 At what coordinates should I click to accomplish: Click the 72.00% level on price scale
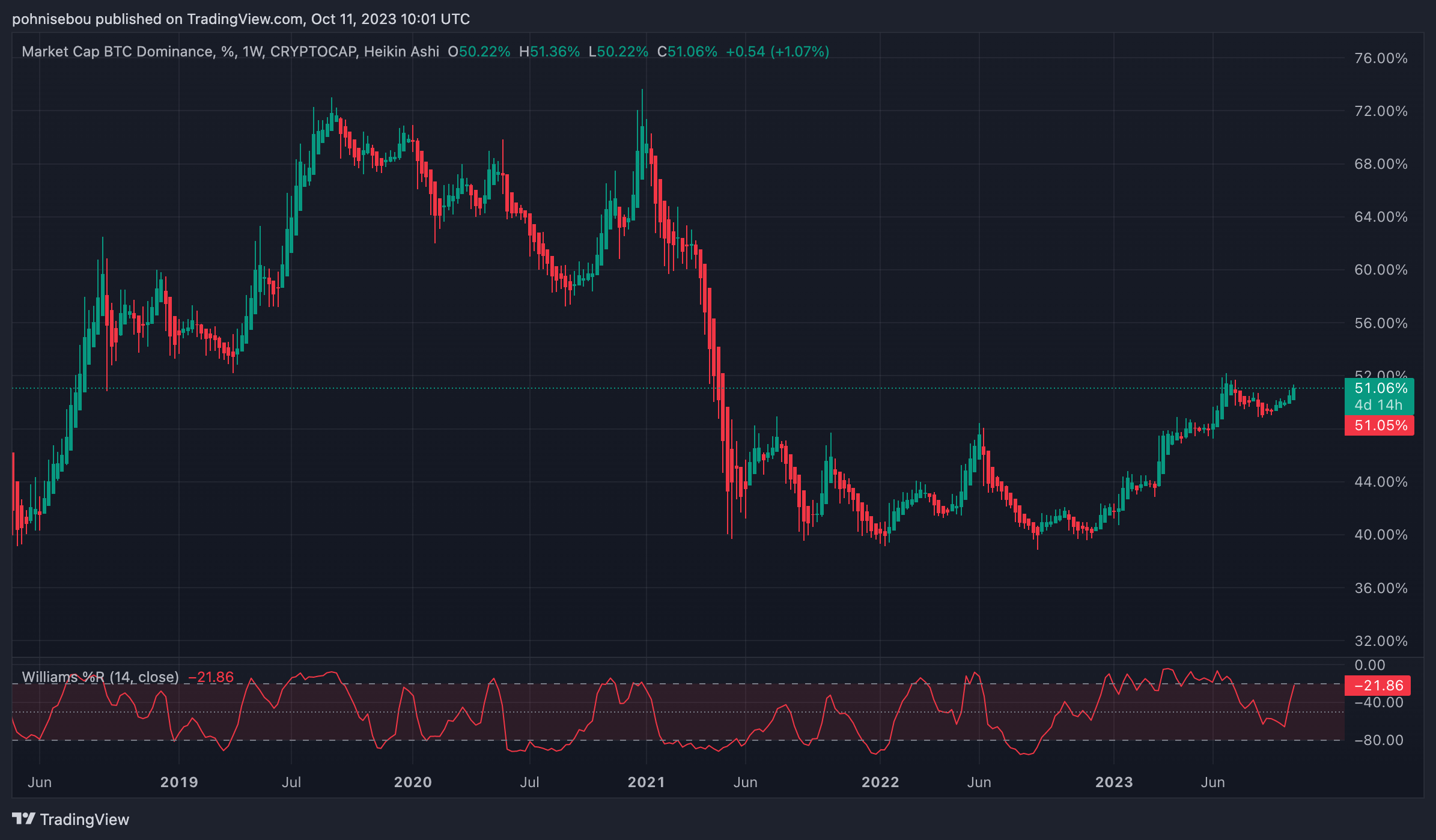click(1381, 111)
